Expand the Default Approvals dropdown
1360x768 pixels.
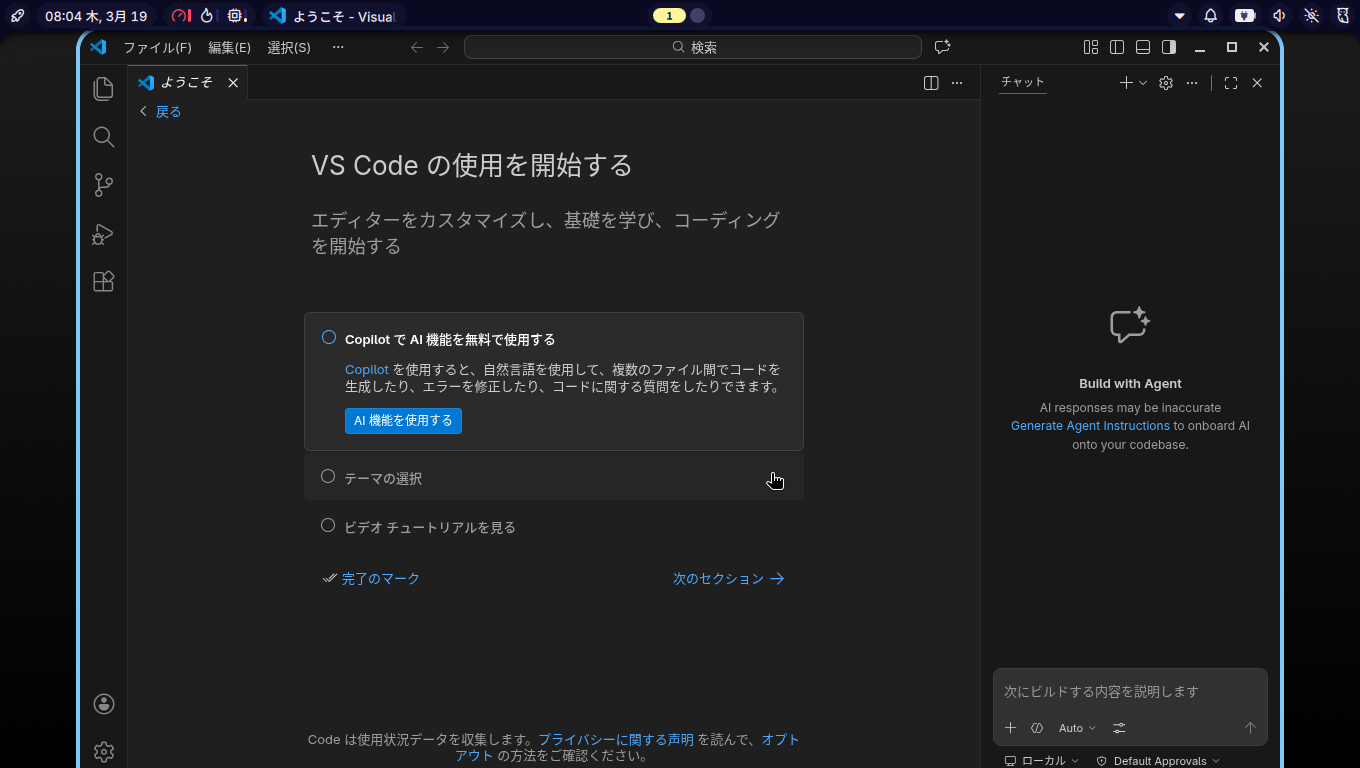point(1159,761)
